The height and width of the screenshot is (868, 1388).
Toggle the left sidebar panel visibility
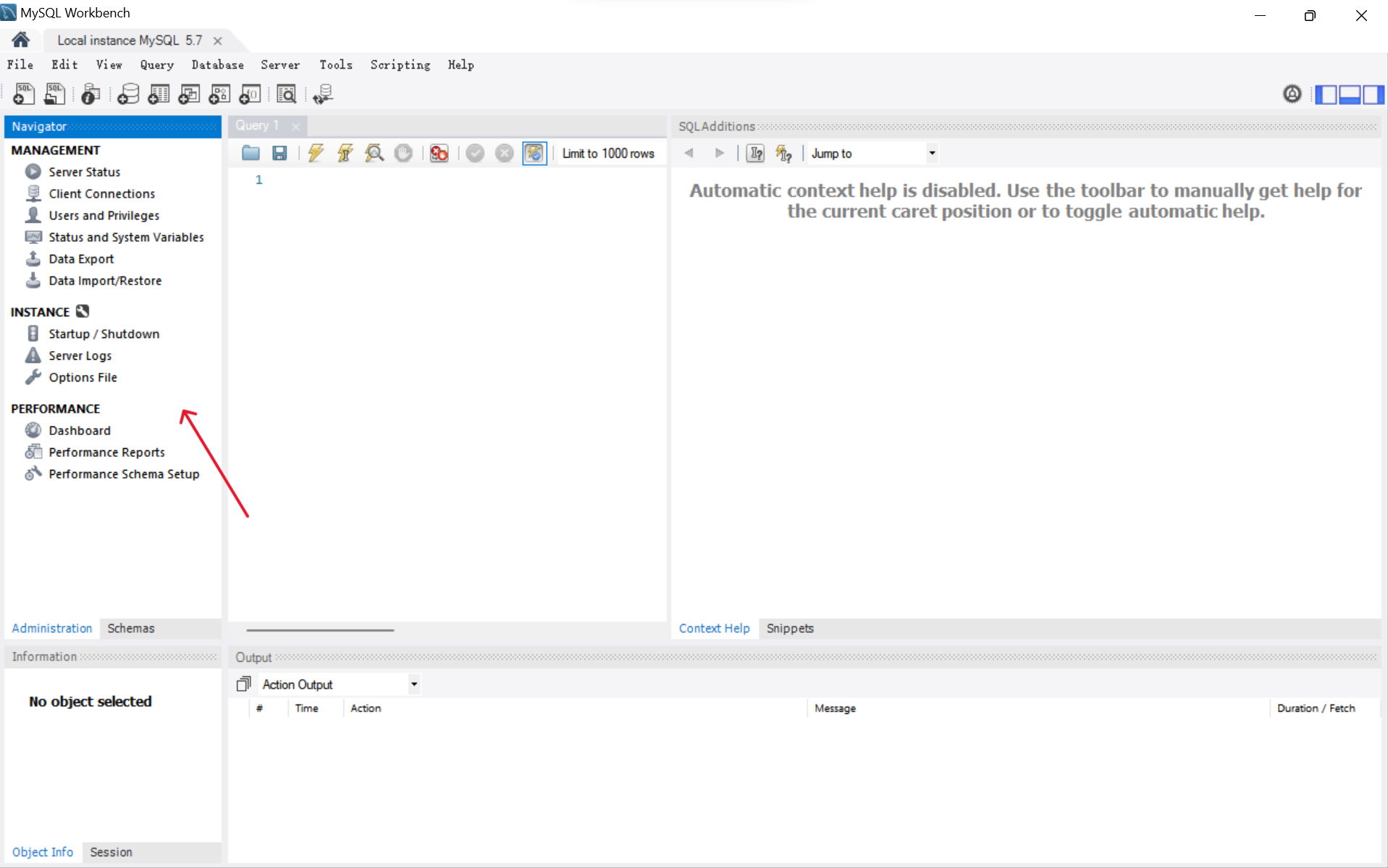1326,94
